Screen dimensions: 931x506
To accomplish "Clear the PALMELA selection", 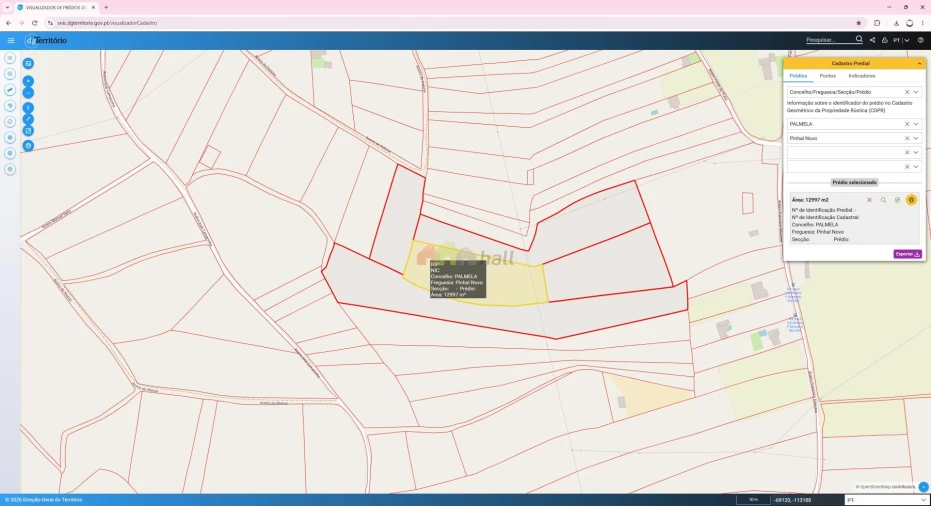I will pos(907,124).
